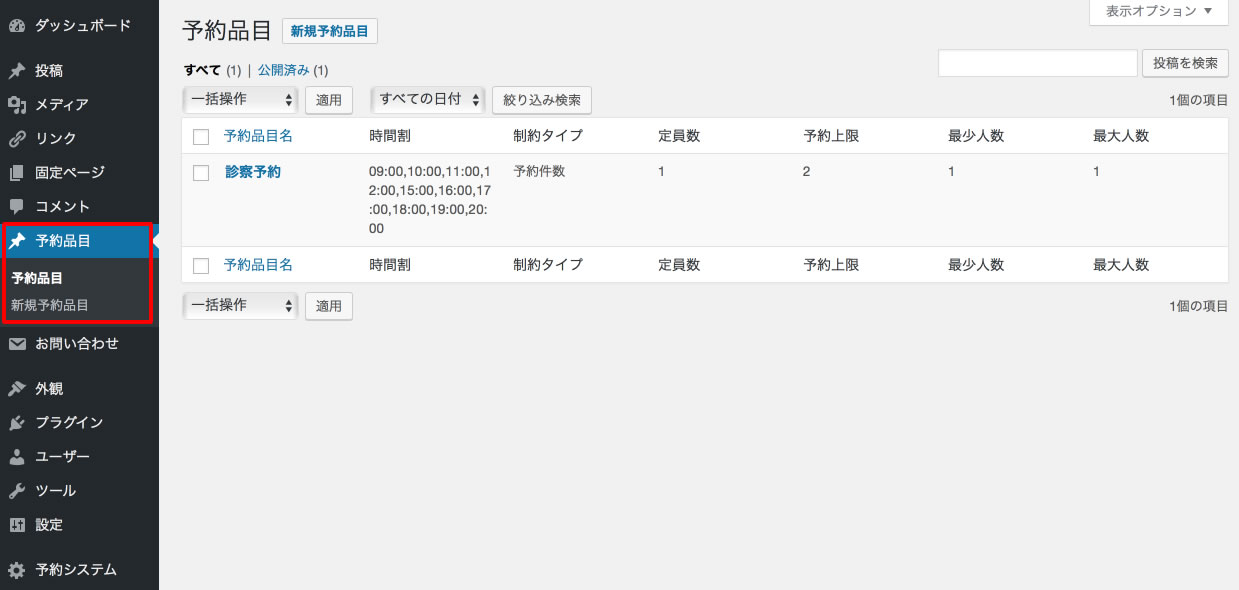Click the speech bubble icon beside コメント
This screenshot has height=590, width=1239.
pyautogui.click(x=17, y=207)
